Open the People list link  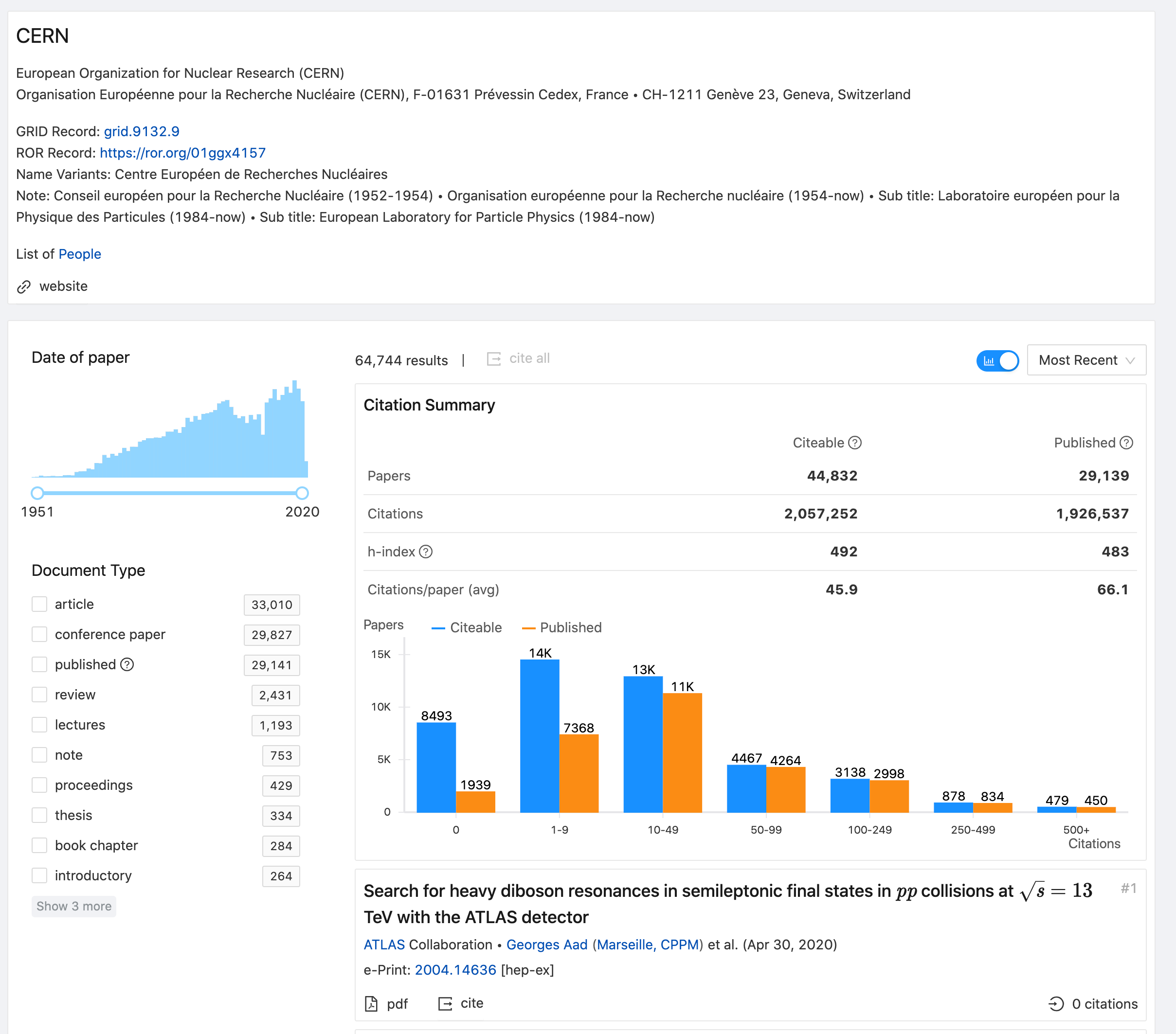tap(80, 254)
